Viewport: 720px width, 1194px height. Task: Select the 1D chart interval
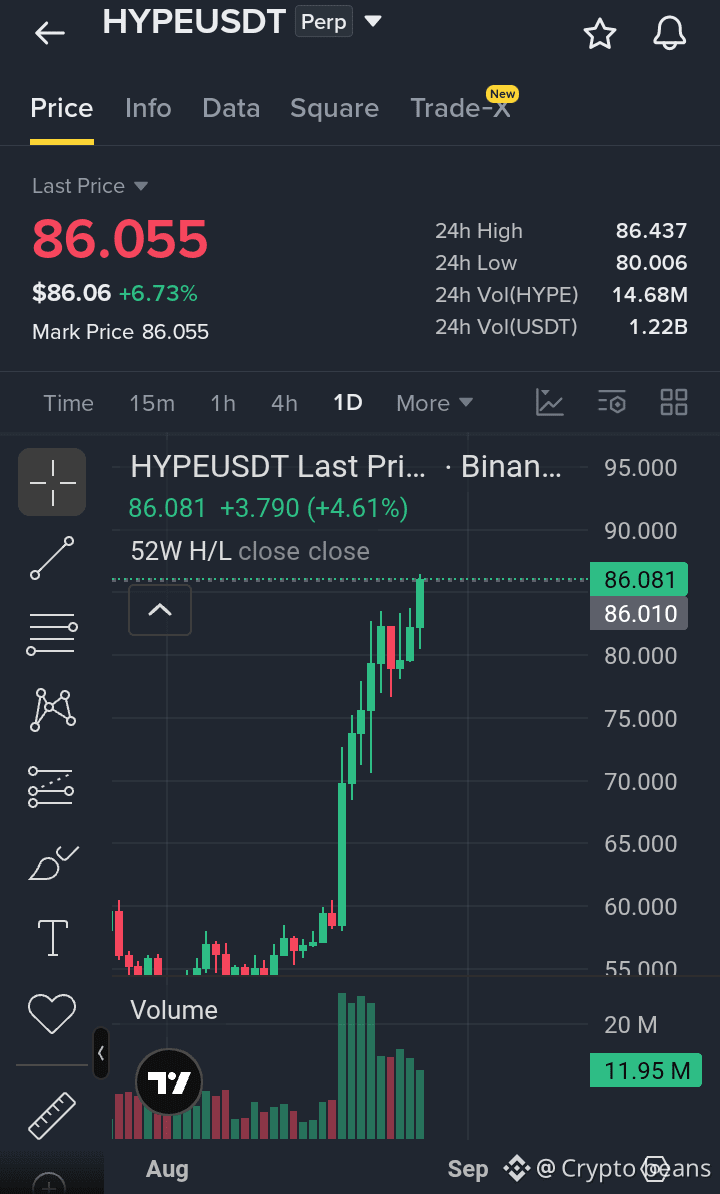[348, 403]
